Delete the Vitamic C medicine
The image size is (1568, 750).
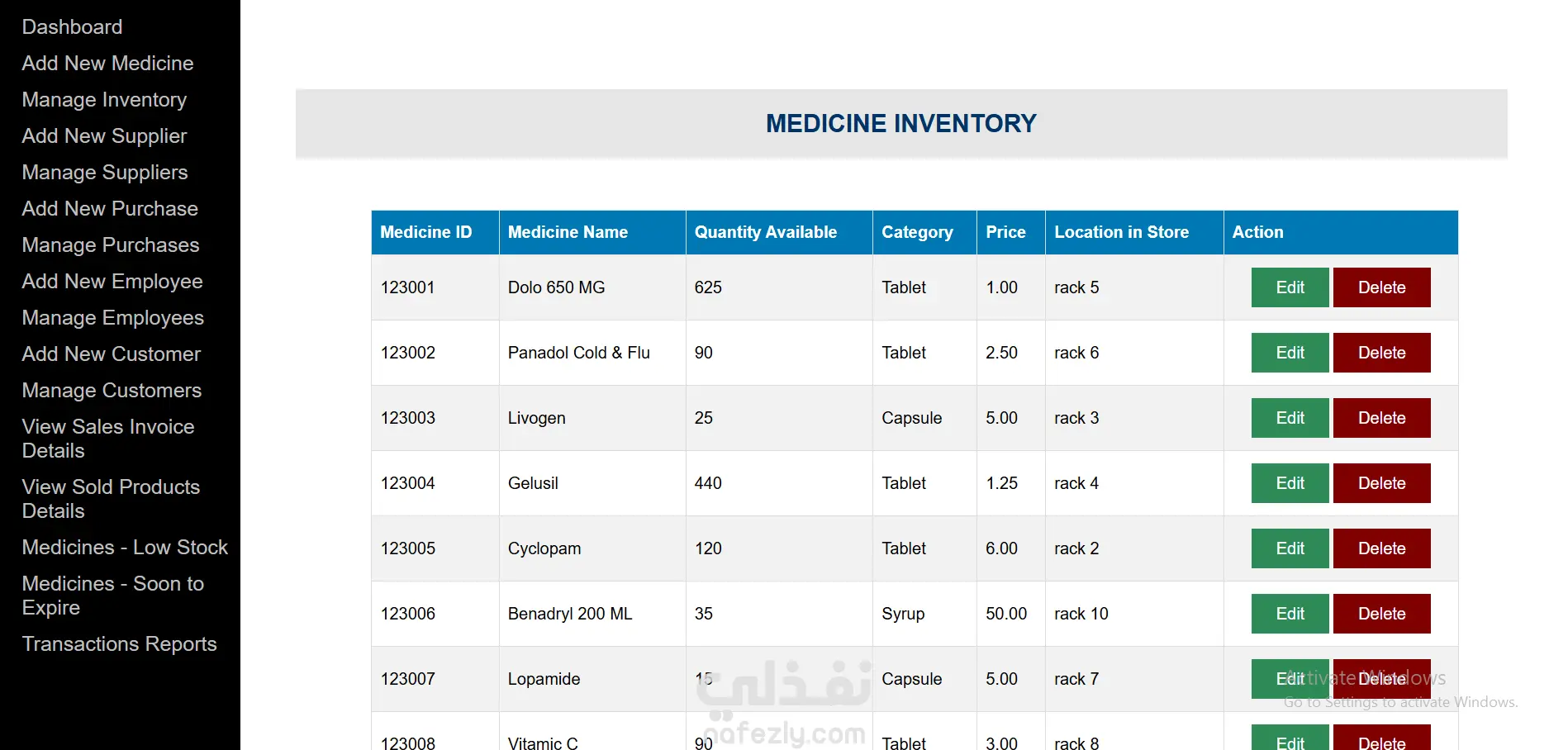click(x=1381, y=738)
